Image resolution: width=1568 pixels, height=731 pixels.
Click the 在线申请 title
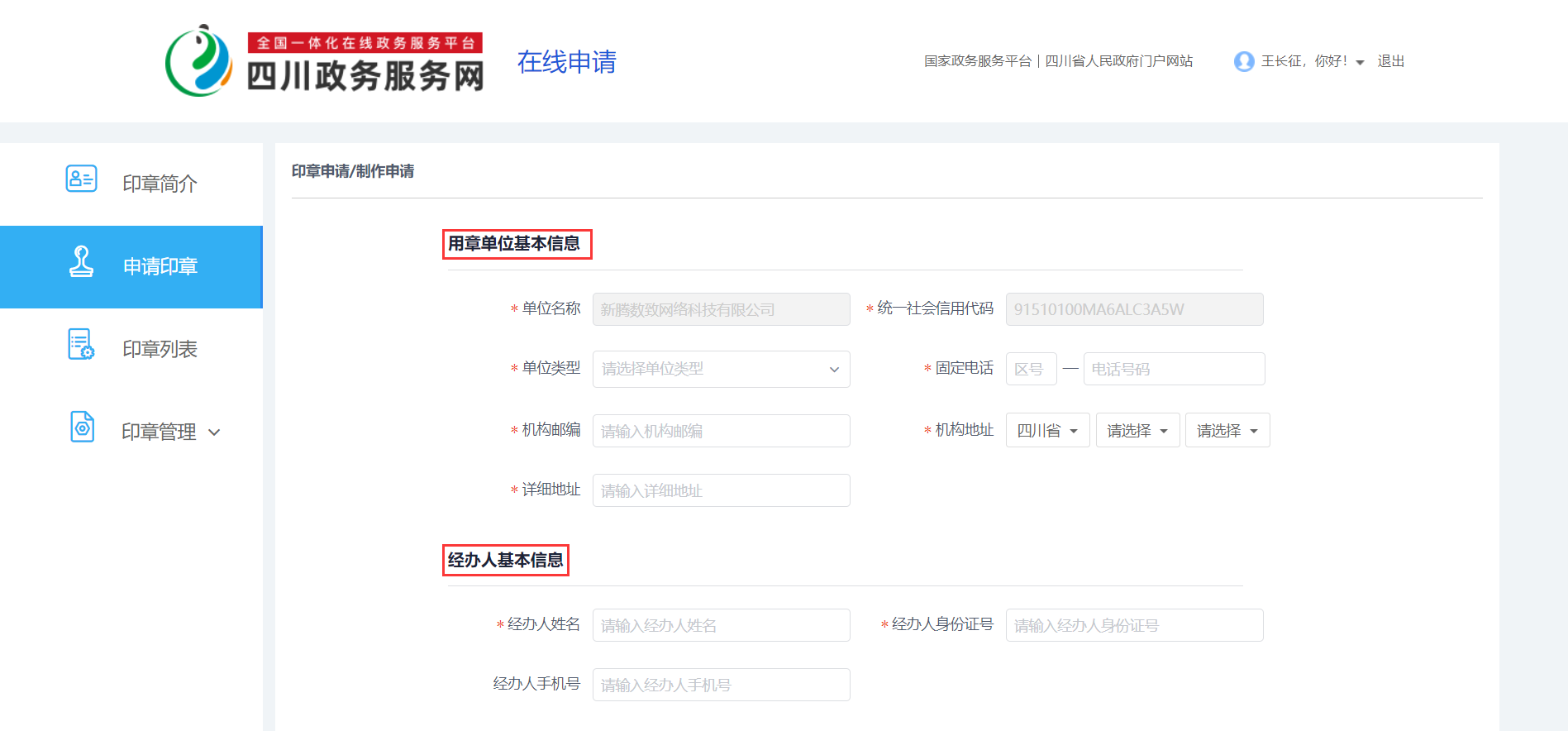point(567,62)
